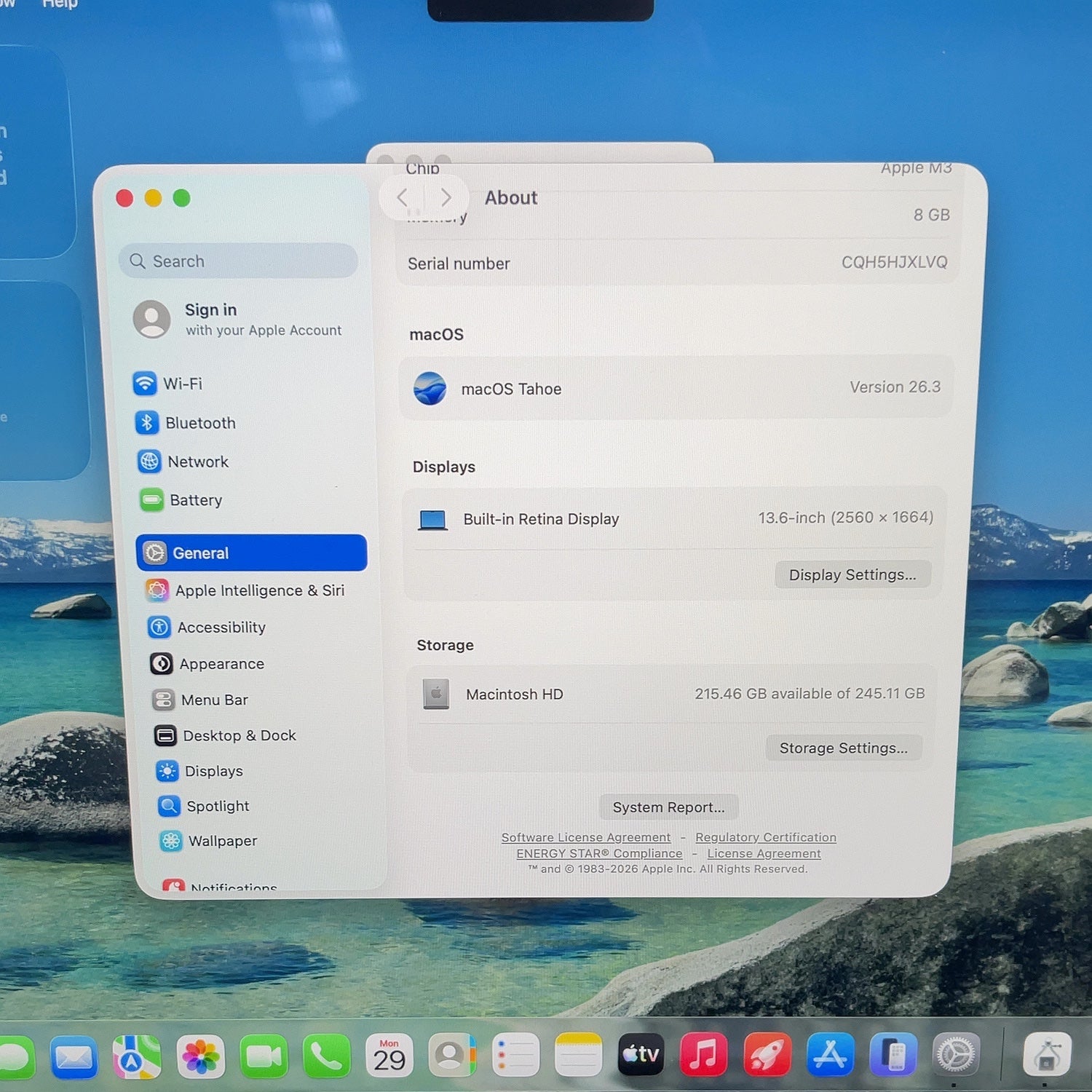Click the Macintosh HD drive icon
The height and width of the screenshot is (1092, 1092).
point(436,695)
